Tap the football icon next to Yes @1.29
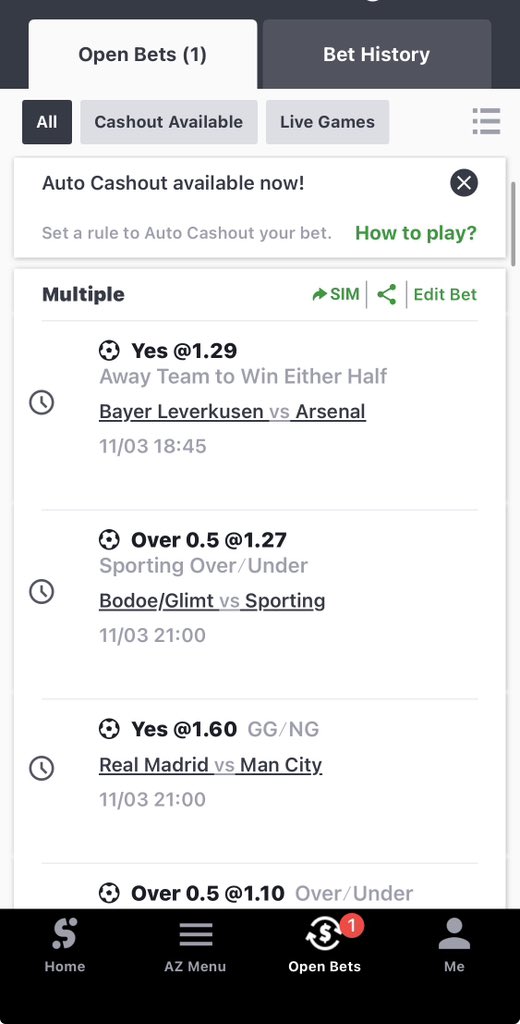 tap(109, 351)
